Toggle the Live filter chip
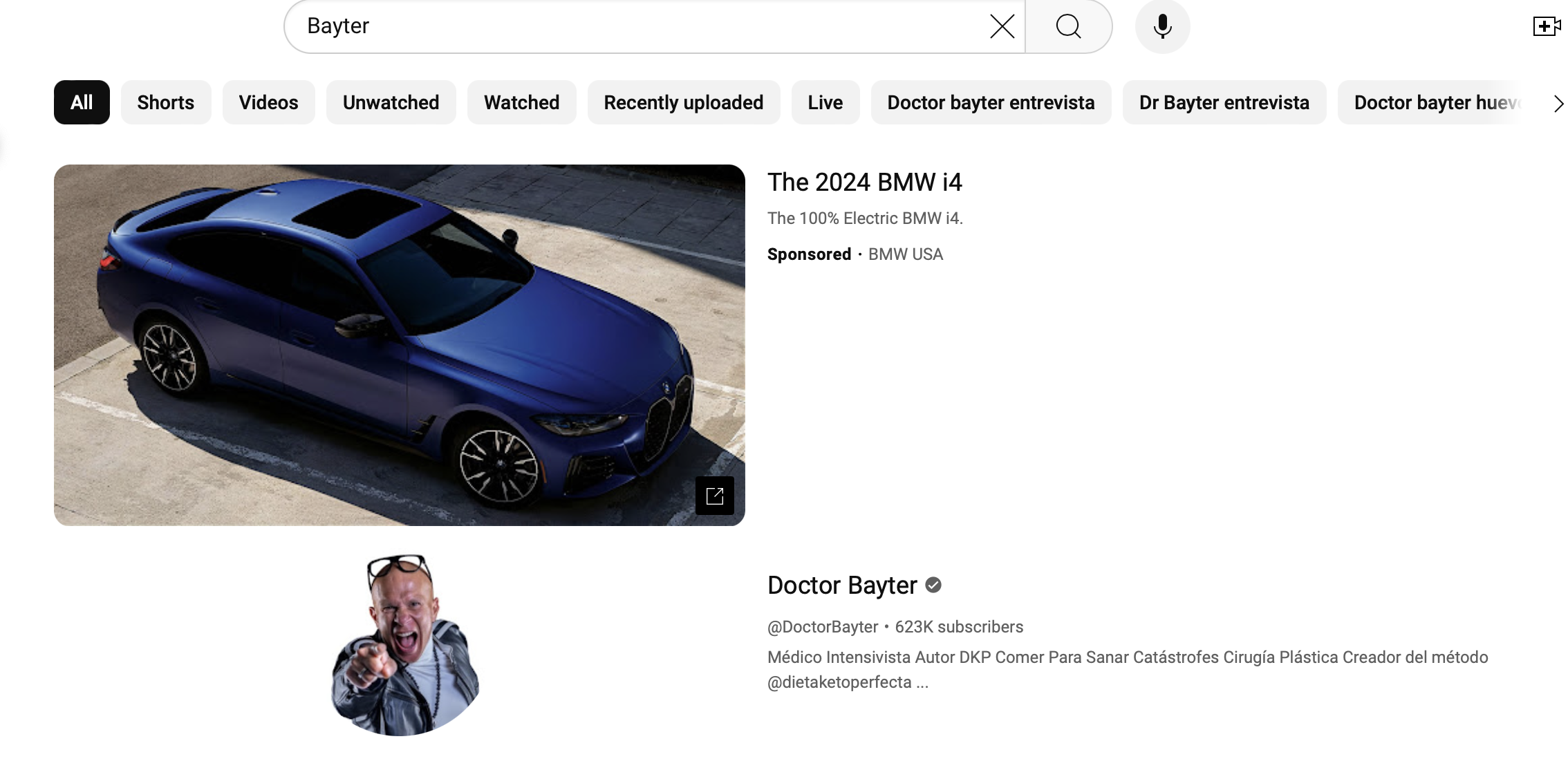 (825, 102)
